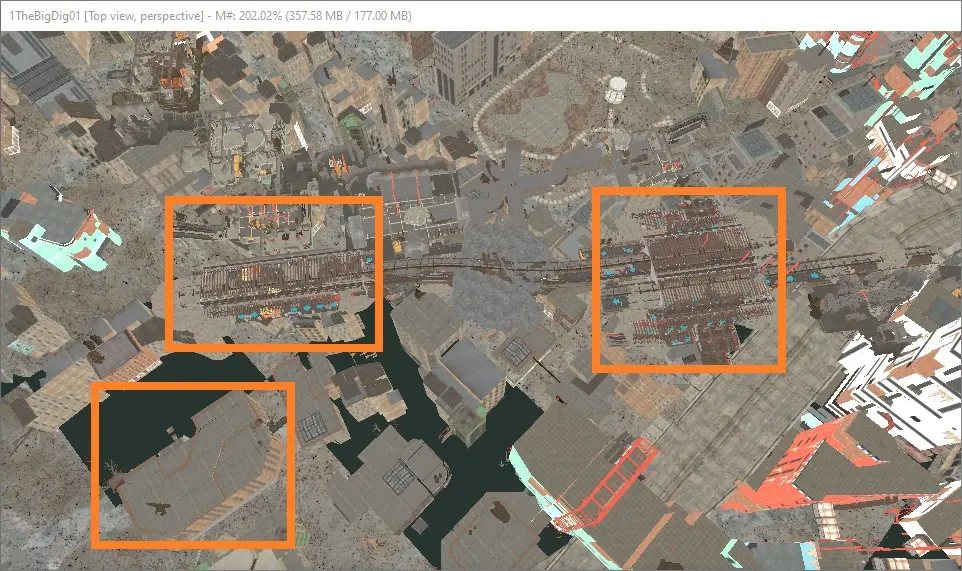The image size is (962, 571).
Task: Select the red steel frame structure on rooftop
Action: tap(604, 484)
